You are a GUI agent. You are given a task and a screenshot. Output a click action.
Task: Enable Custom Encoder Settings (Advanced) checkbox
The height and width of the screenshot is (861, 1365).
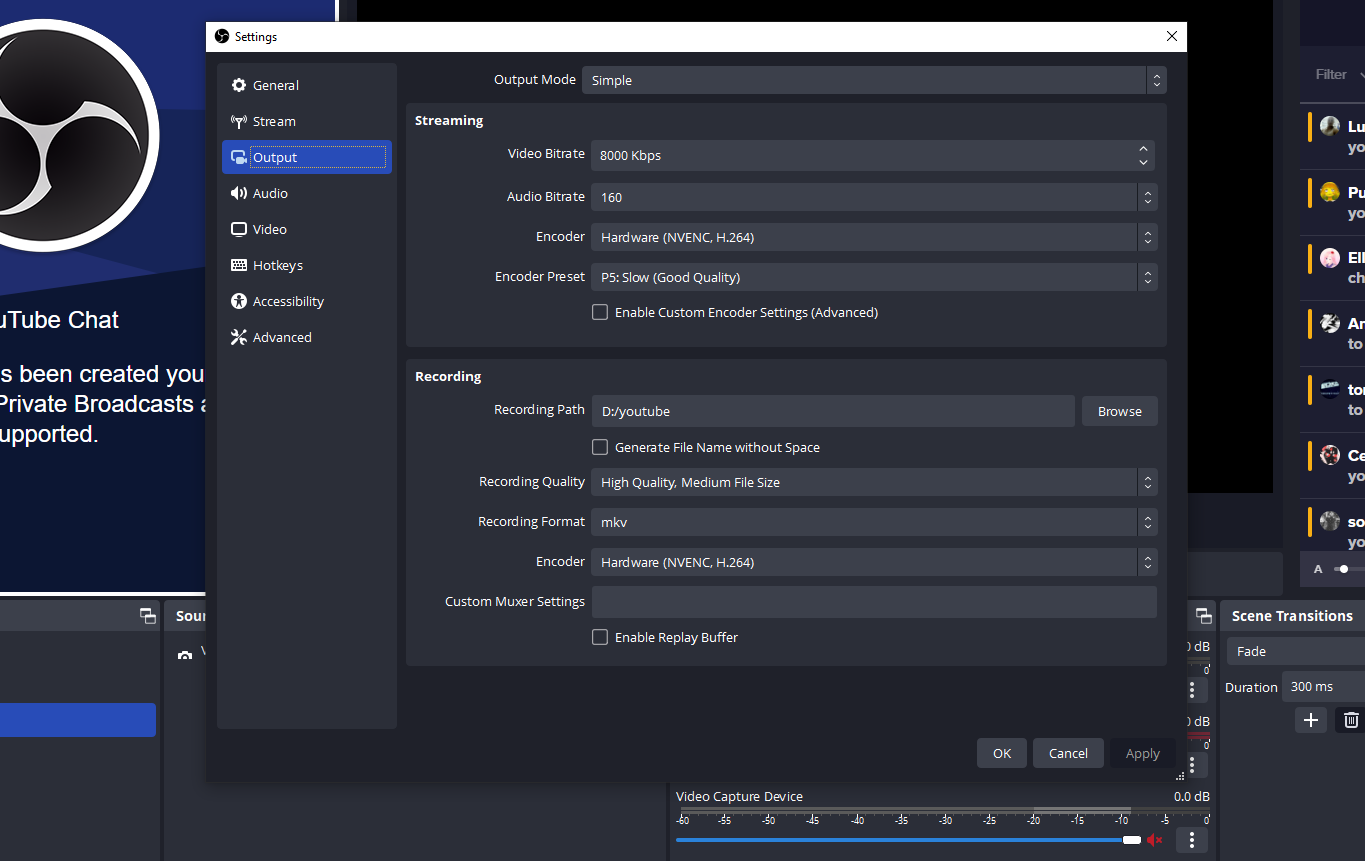pyautogui.click(x=600, y=312)
